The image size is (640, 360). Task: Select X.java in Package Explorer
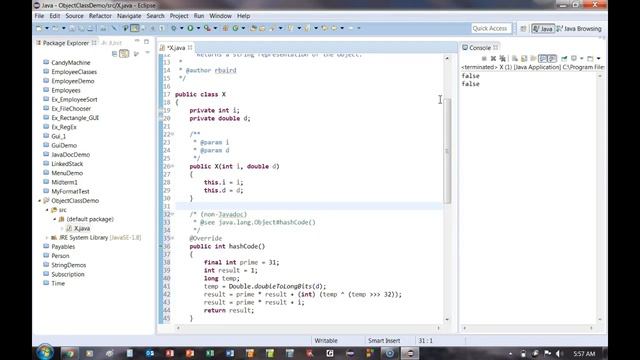coord(82,229)
